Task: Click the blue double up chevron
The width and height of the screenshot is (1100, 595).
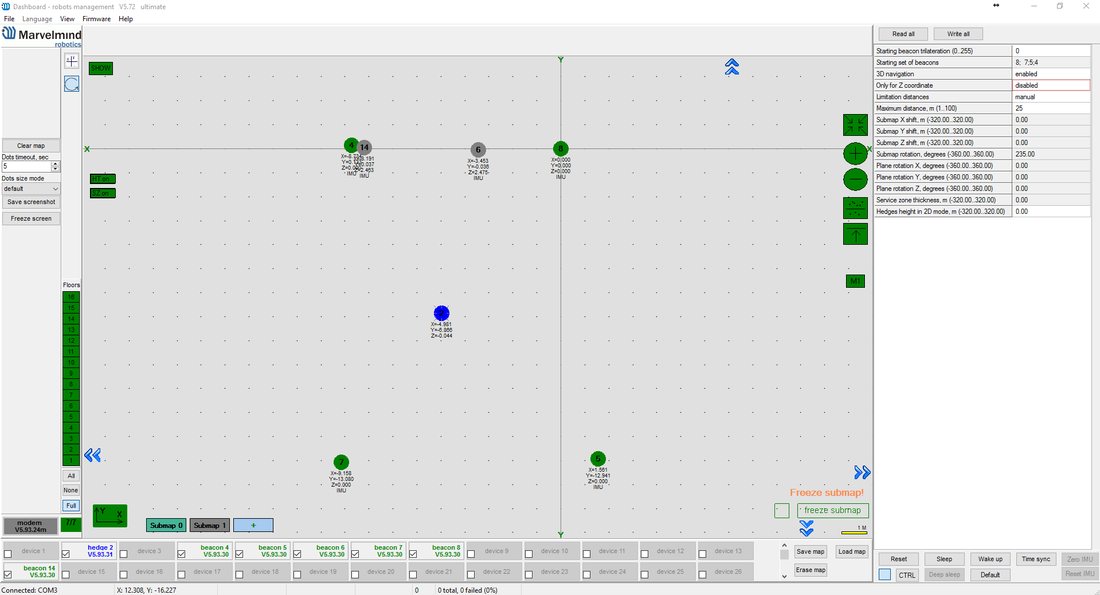Action: pyautogui.click(x=732, y=67)
